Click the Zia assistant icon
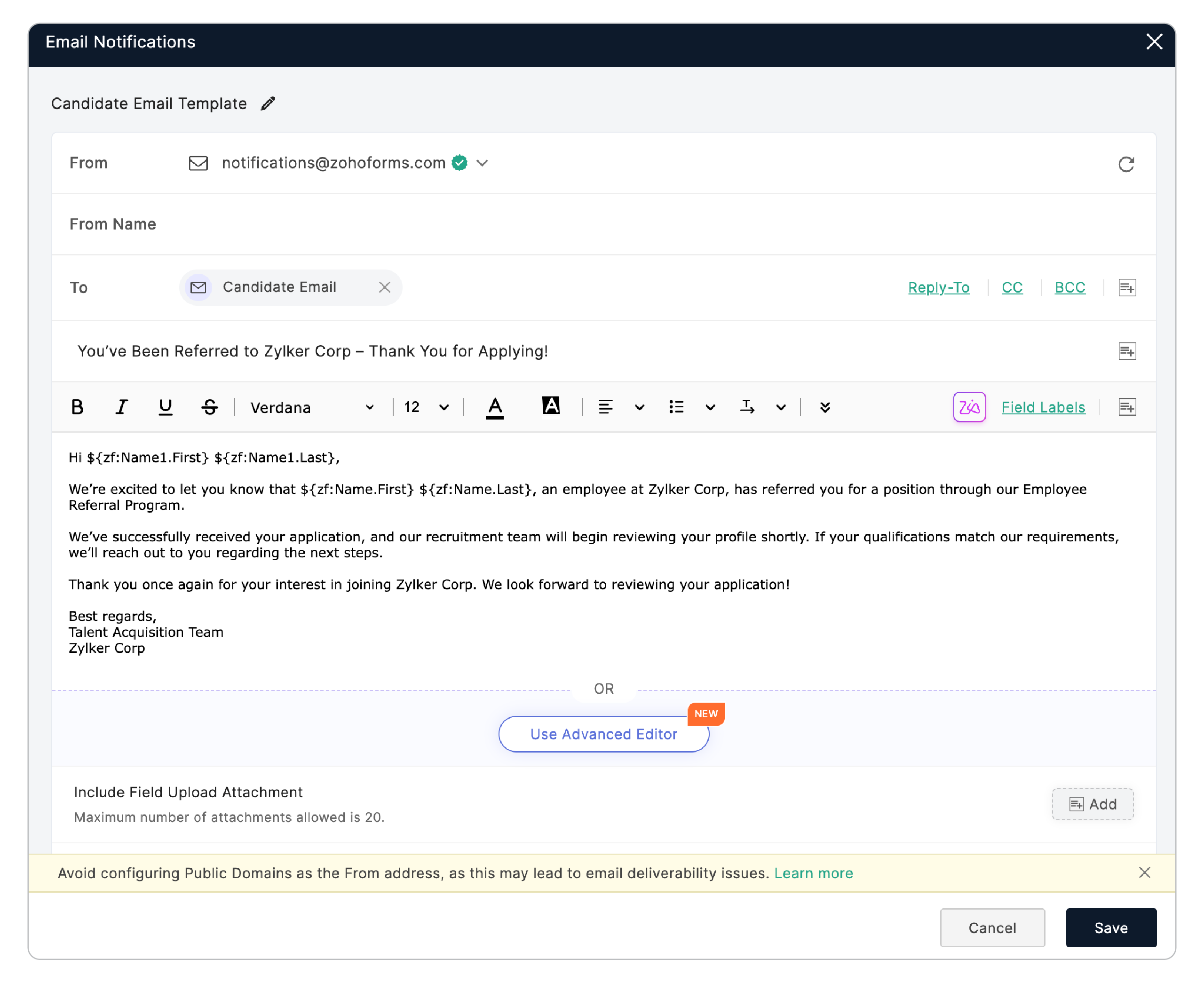 [969, 406]
